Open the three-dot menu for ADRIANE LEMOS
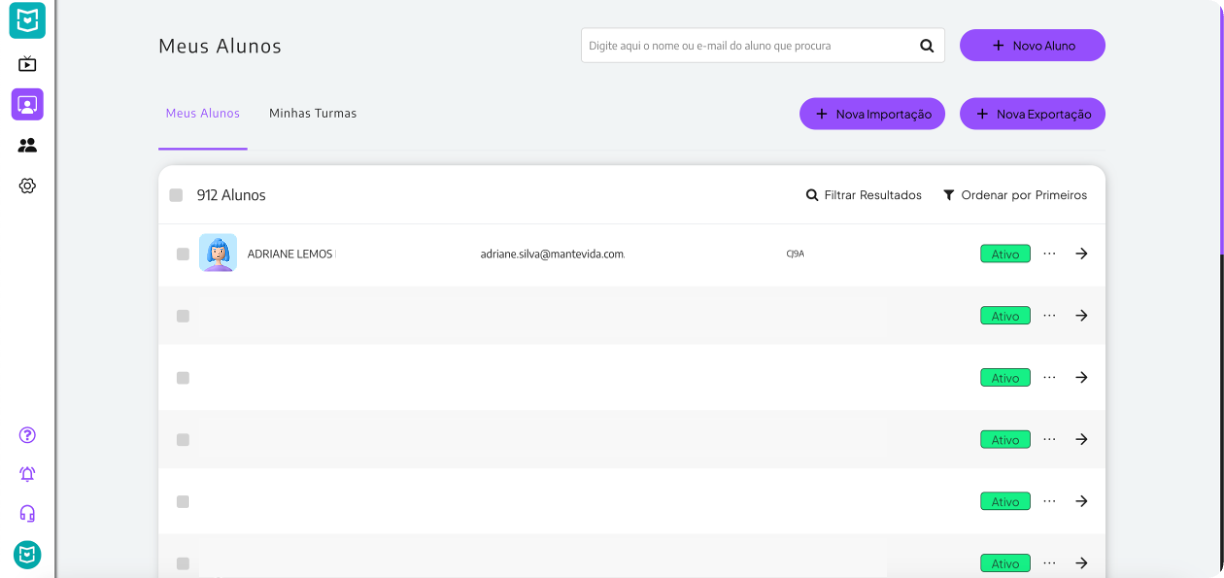Screen dimensions: 1224x578 tap(1049, 254)
